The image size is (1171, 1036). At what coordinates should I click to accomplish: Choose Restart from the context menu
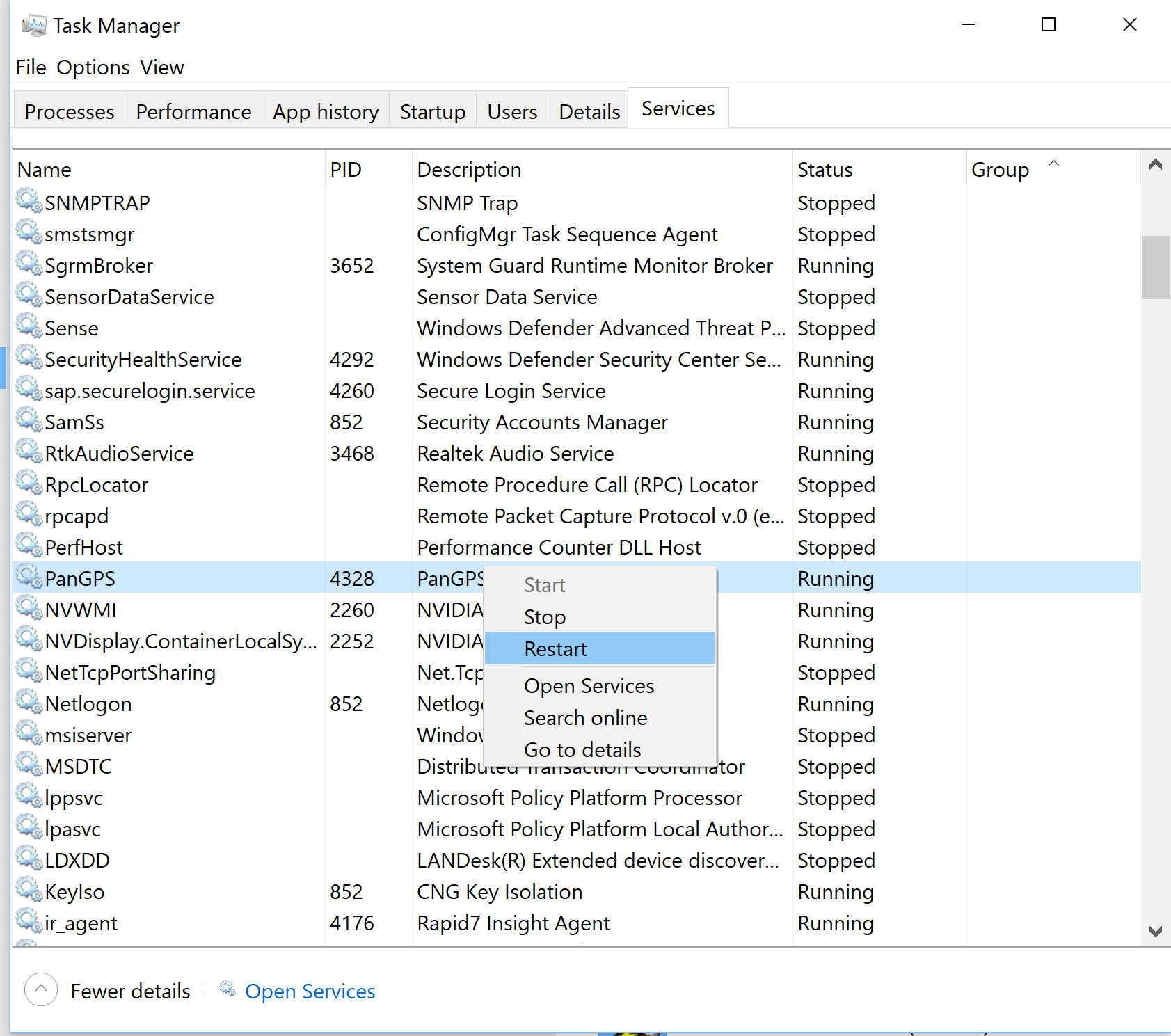click(555, 648)
